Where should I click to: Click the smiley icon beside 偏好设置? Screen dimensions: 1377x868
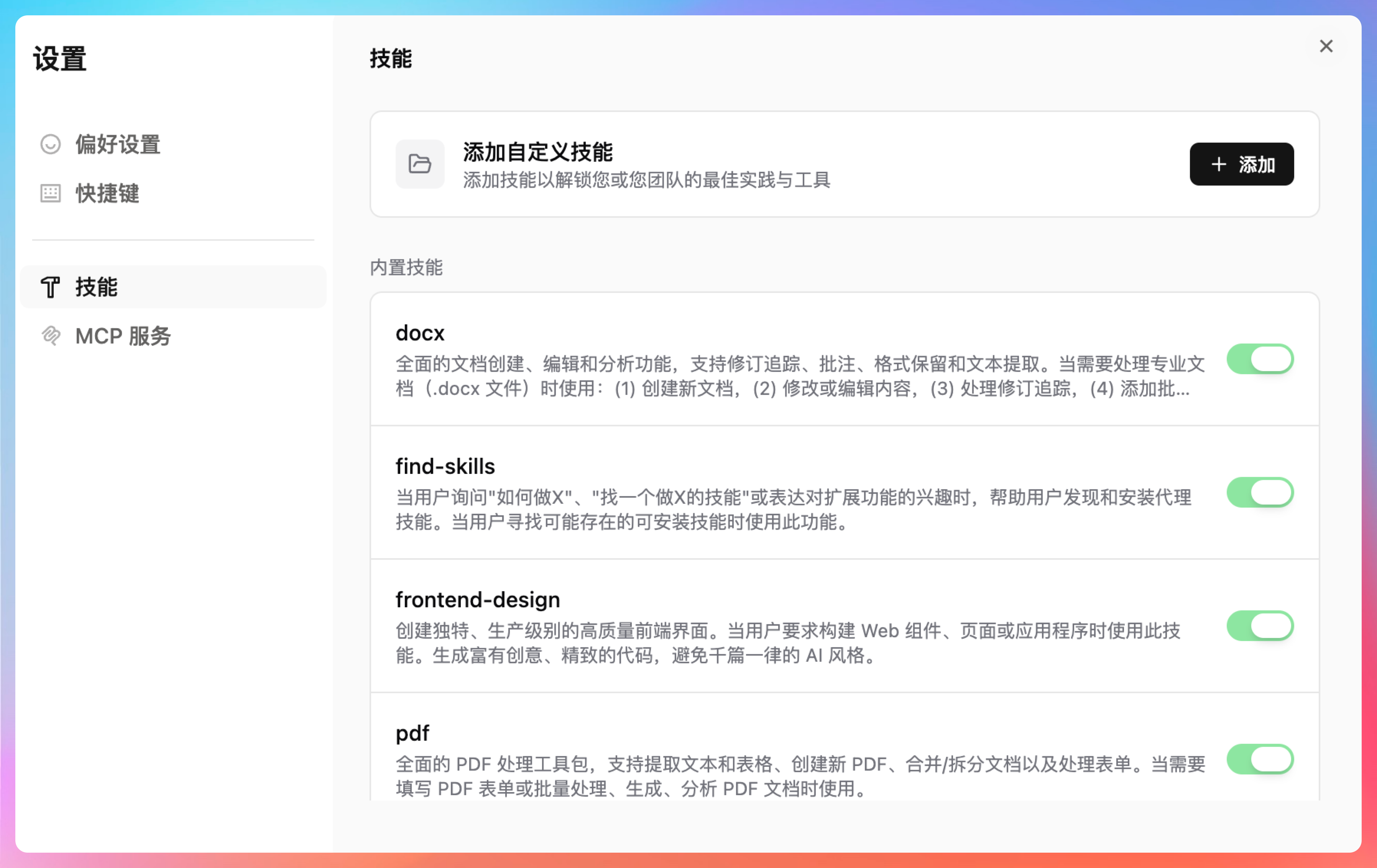click(50, 144)
